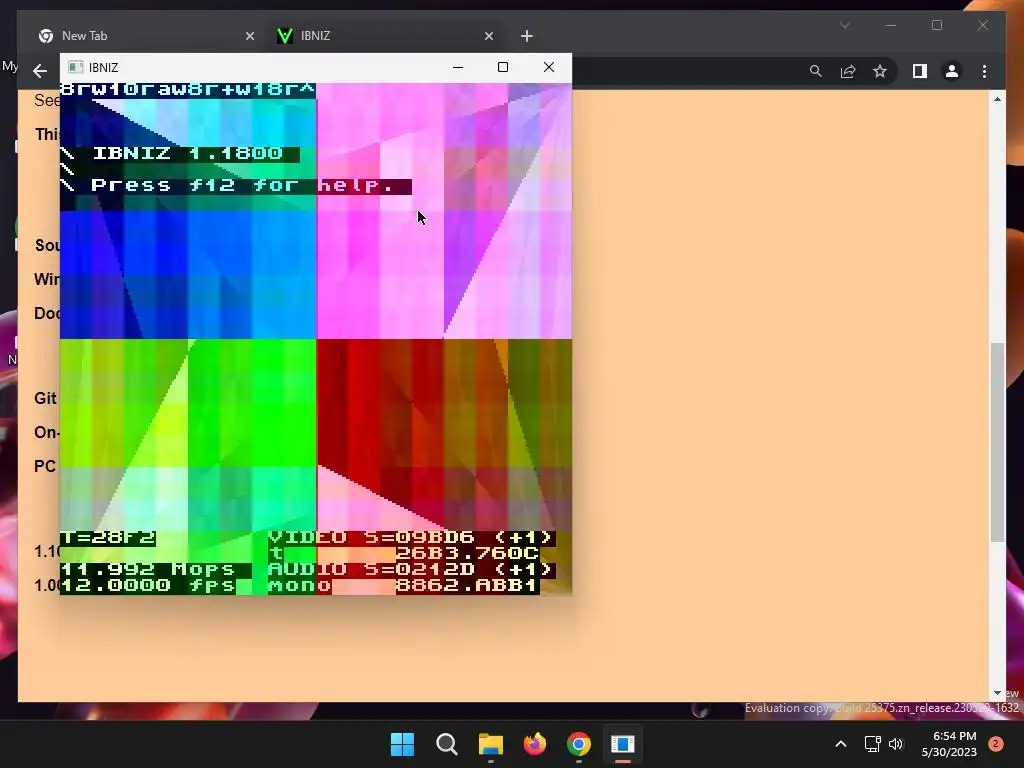Open the volume control in the system tray
1024x768 pixels.
point(896,744)
